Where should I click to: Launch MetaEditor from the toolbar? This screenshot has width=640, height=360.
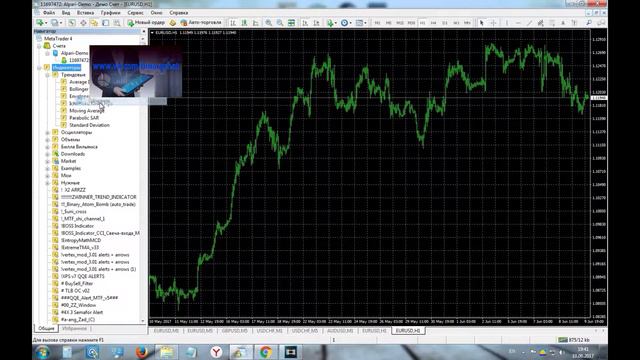(x=173, y=23)
